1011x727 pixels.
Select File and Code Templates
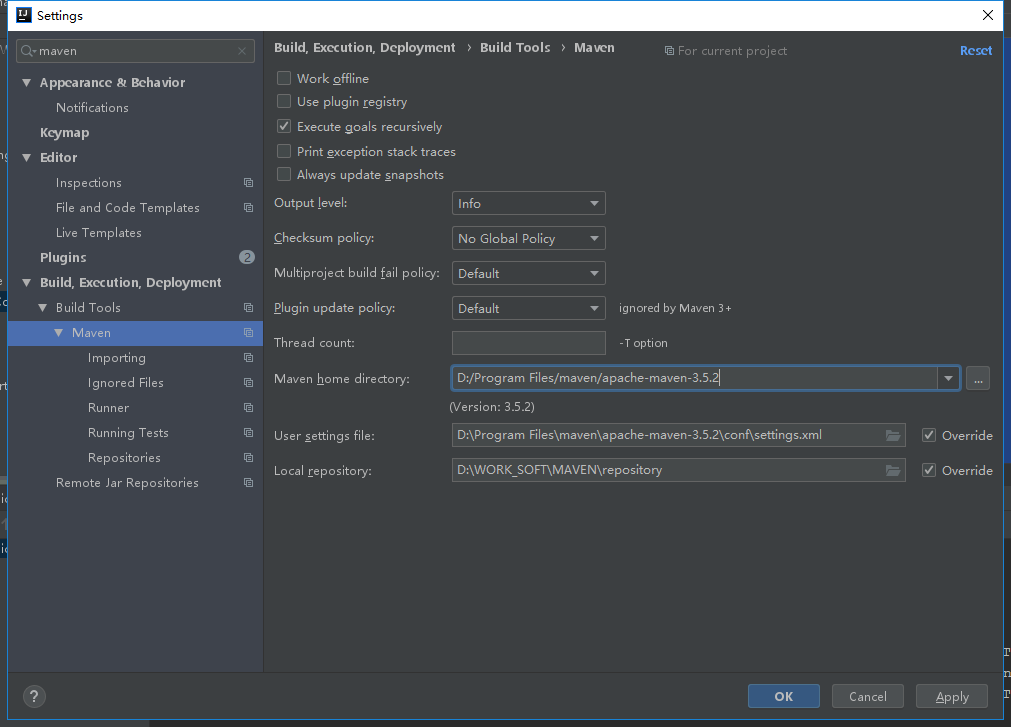(128, 208)
